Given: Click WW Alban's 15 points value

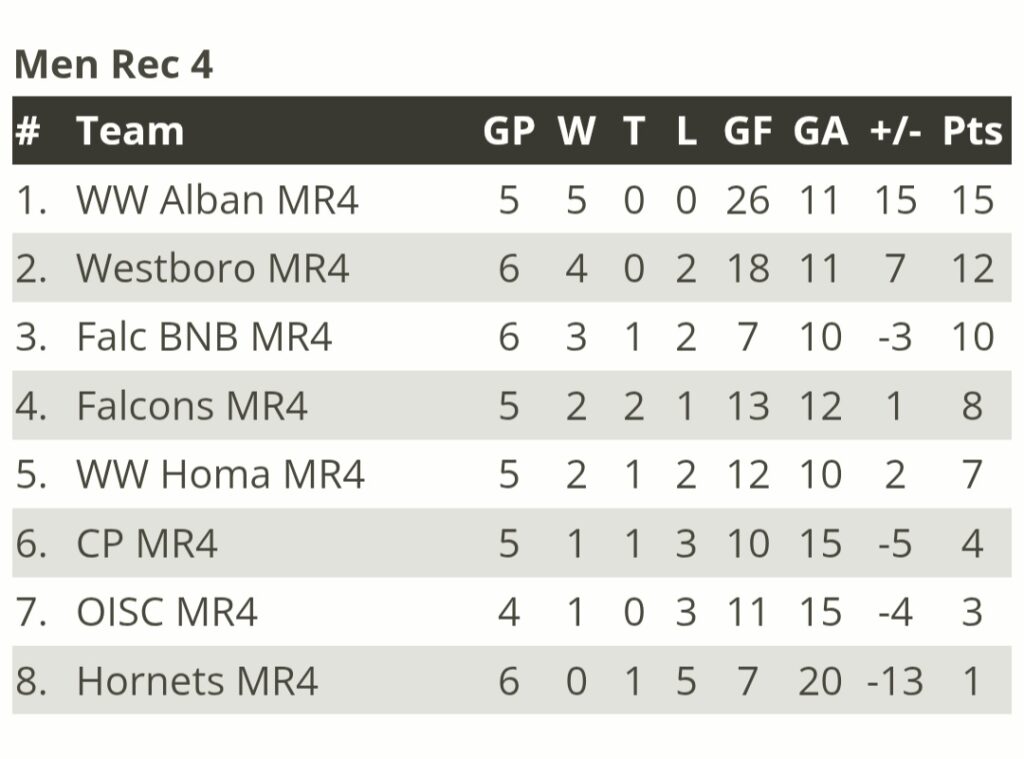Looking at the screenshot, I should click(x=973, y=199).
